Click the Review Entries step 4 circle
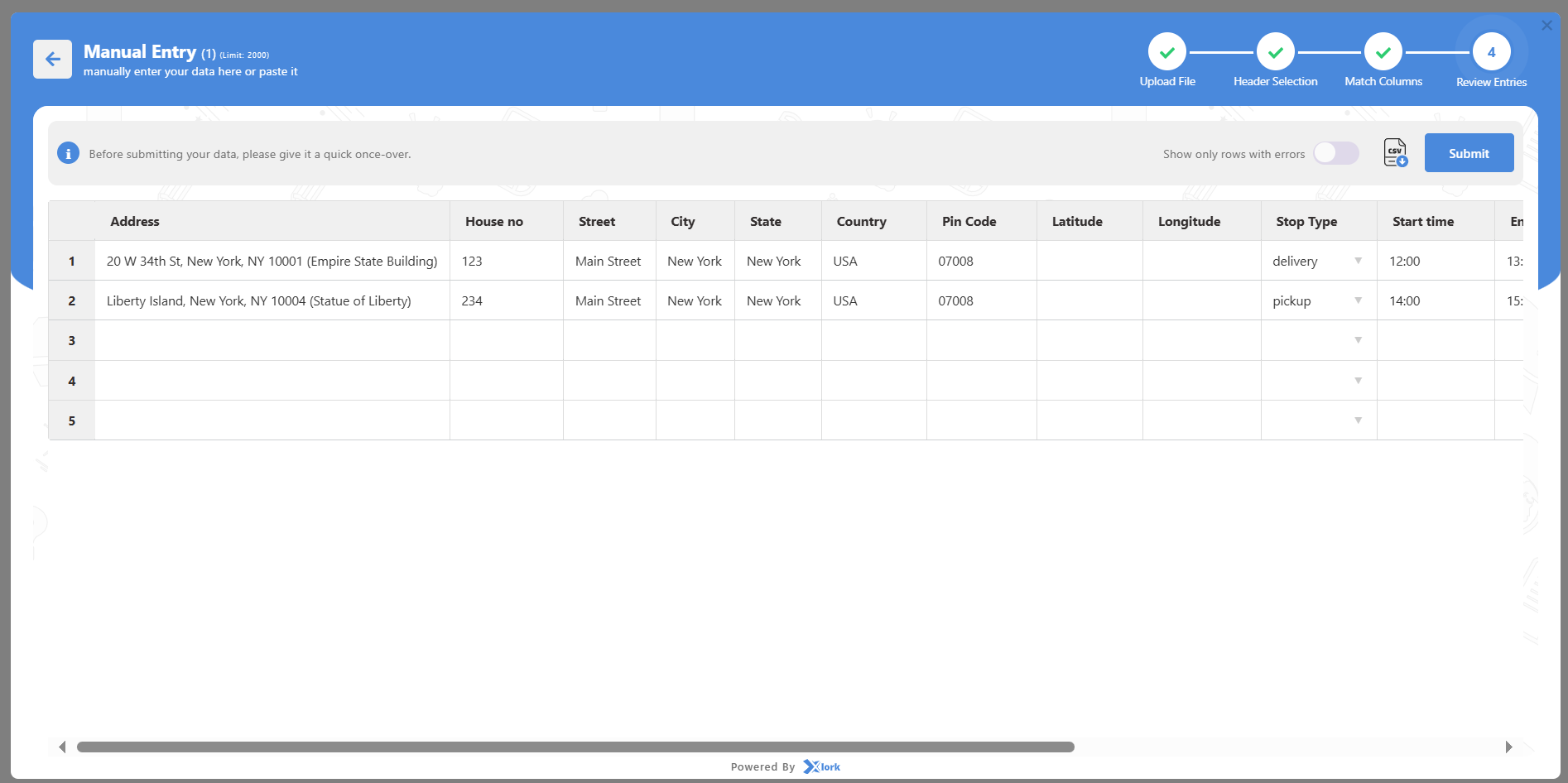The height and width of the screenshot is (783, 1568). click(x=1491, y=53)
